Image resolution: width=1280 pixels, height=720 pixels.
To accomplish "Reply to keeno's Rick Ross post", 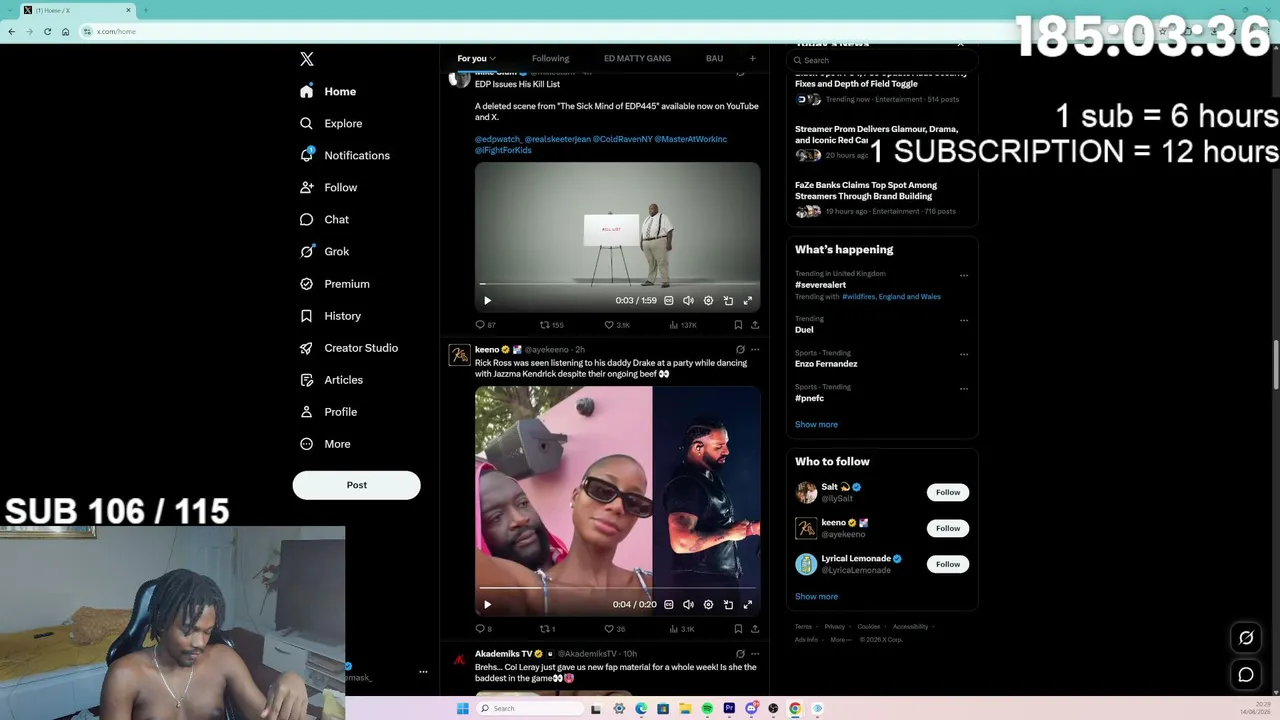I will coord(484,629).
